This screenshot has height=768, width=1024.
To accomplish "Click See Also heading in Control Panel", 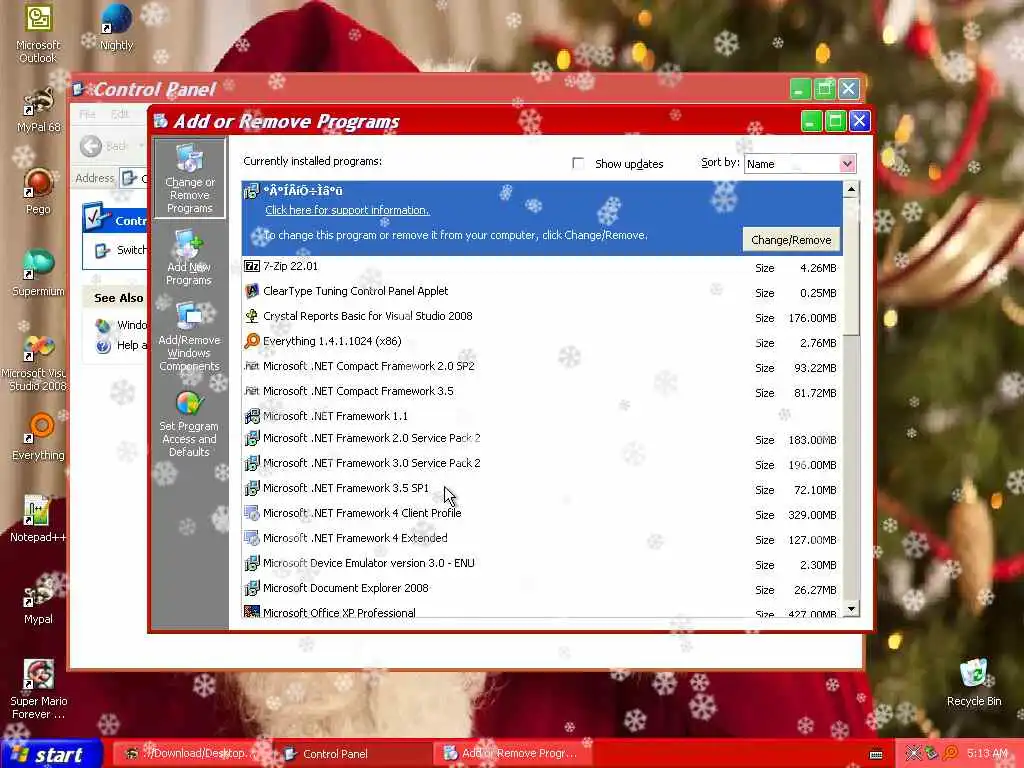I will click(x=118, y=298).
